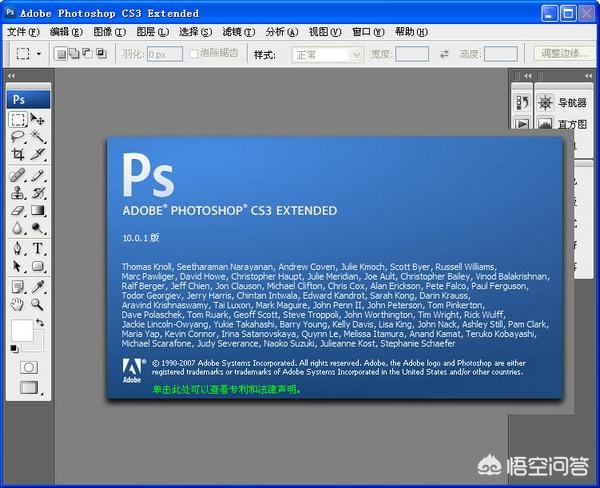Image resolution: width=600 pixels, height=488 pixels.
Task: Open the View (视图) menu
Action: point(325,32)
